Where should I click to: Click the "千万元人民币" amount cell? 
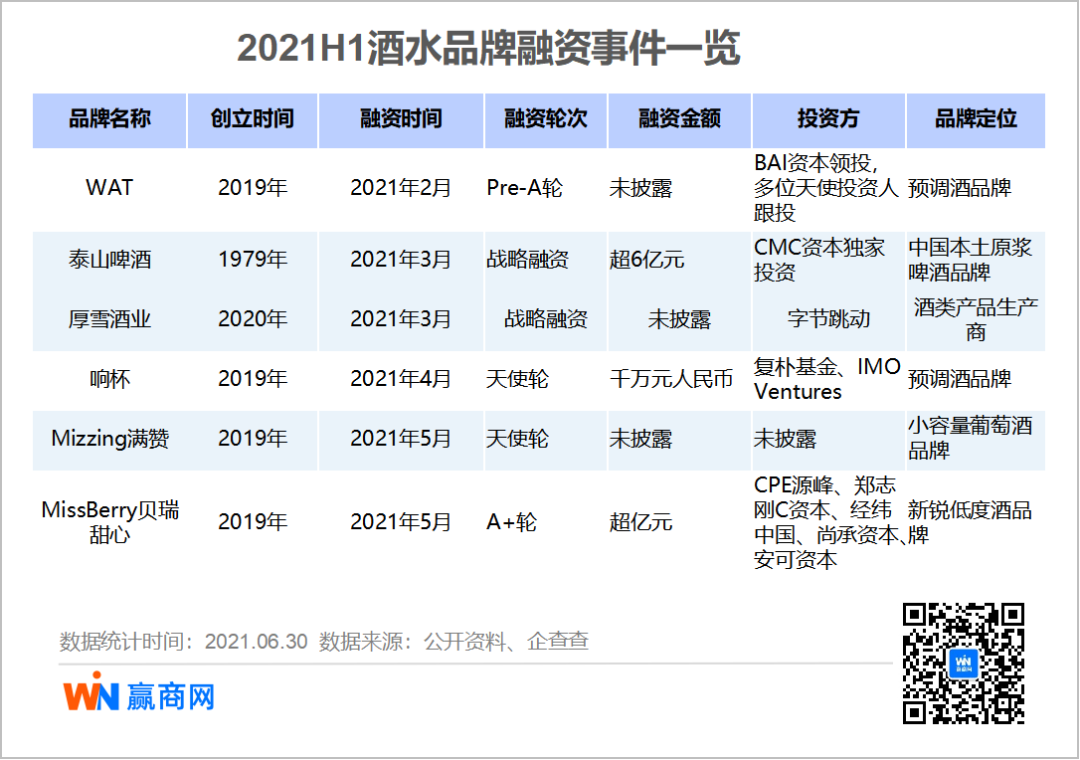672,379
